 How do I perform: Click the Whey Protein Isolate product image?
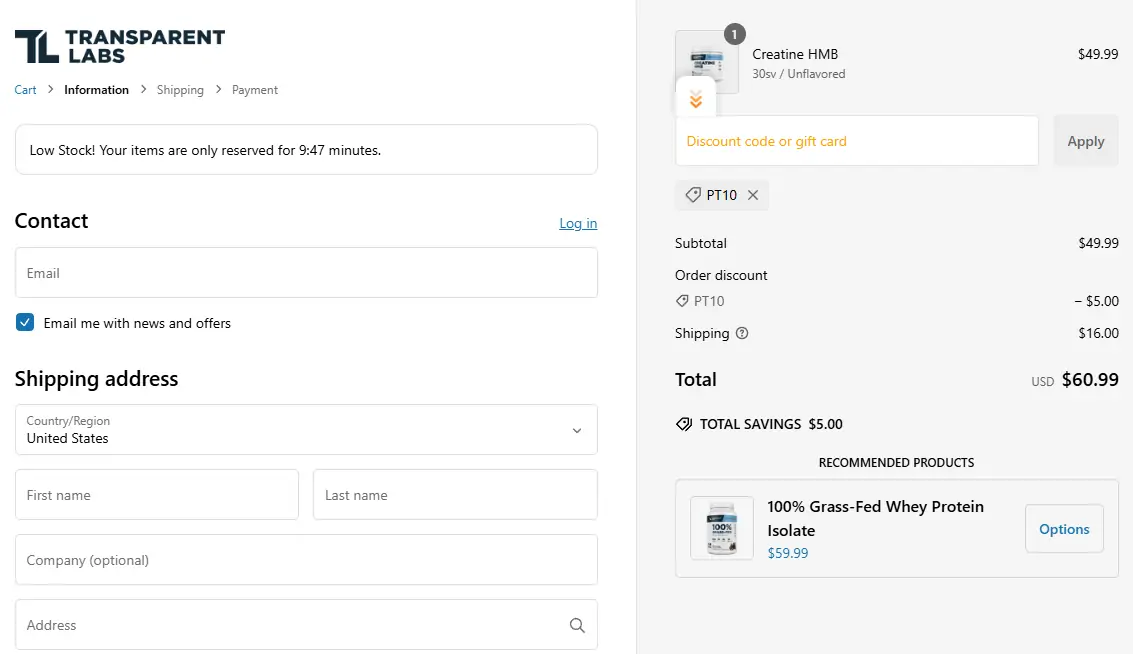[721, 528]
